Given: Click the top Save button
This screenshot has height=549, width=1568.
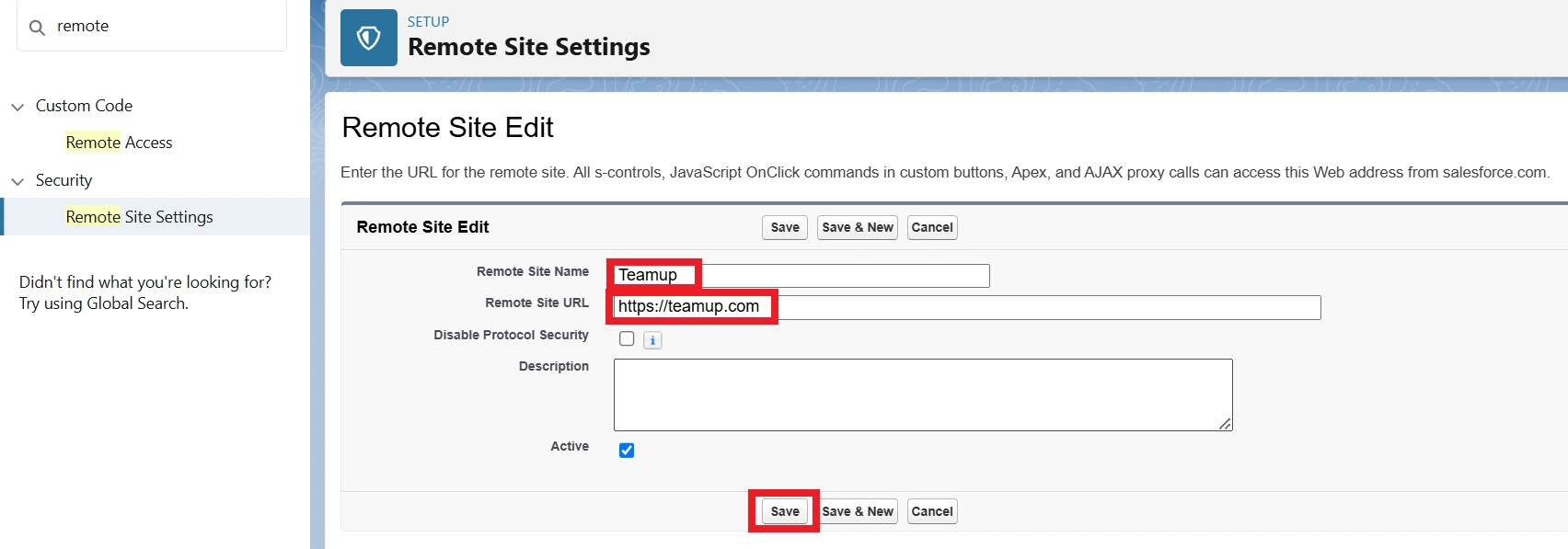Looking at the screenshot, I should [784, 227].
